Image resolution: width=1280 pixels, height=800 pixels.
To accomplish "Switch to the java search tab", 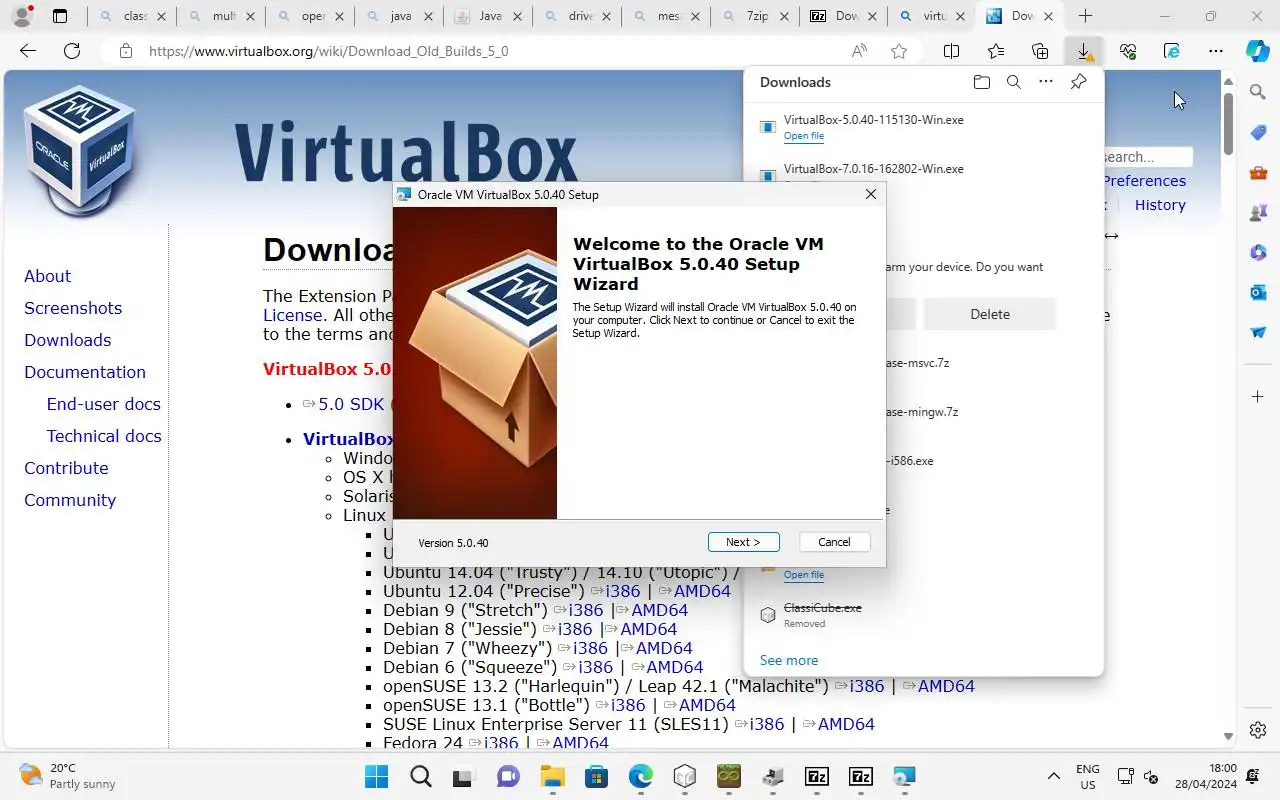I will [x=400, y=16].
